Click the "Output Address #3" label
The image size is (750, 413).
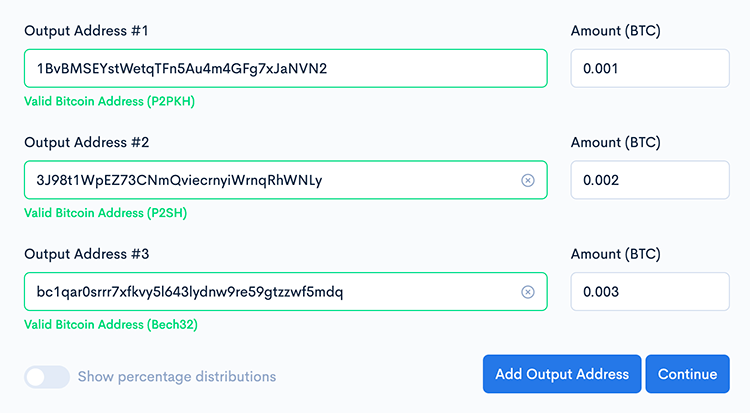click(86, 254)
